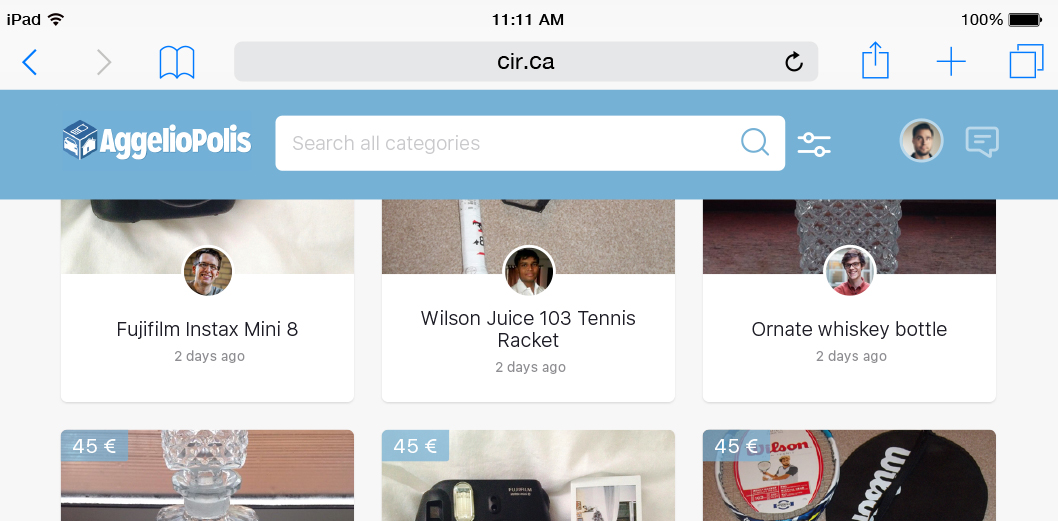Open Fujifilm Instax Mini 8 listing title
Viewport: 1058px width, 521px height.
207,329
